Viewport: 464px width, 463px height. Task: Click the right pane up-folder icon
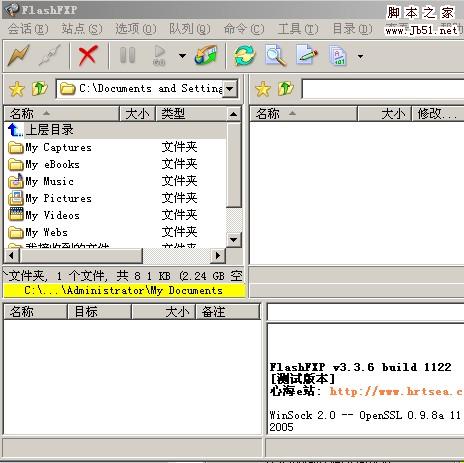click(x=286, y=89)
